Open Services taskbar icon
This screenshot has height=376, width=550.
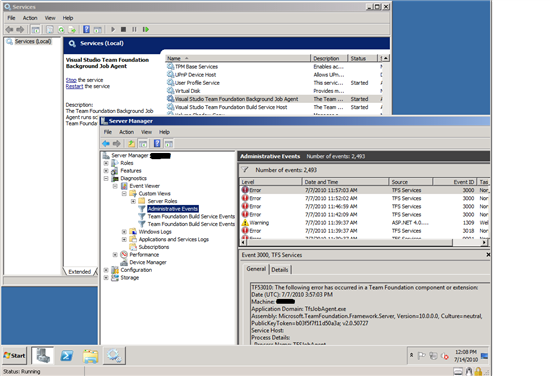[114, 356]
